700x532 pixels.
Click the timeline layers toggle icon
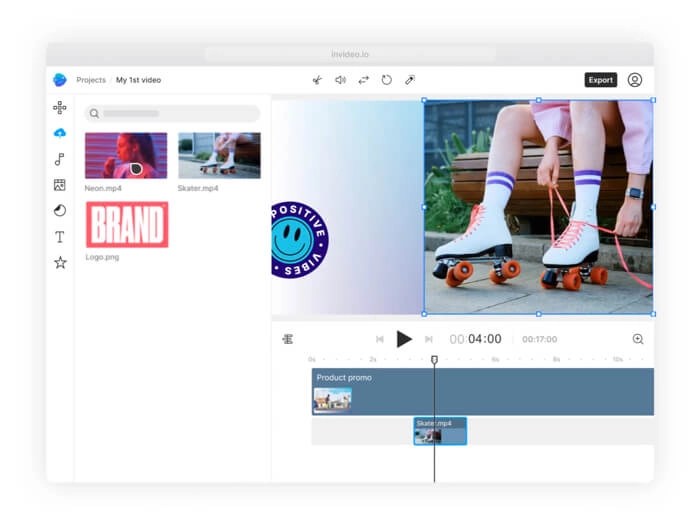coord(288,339)
